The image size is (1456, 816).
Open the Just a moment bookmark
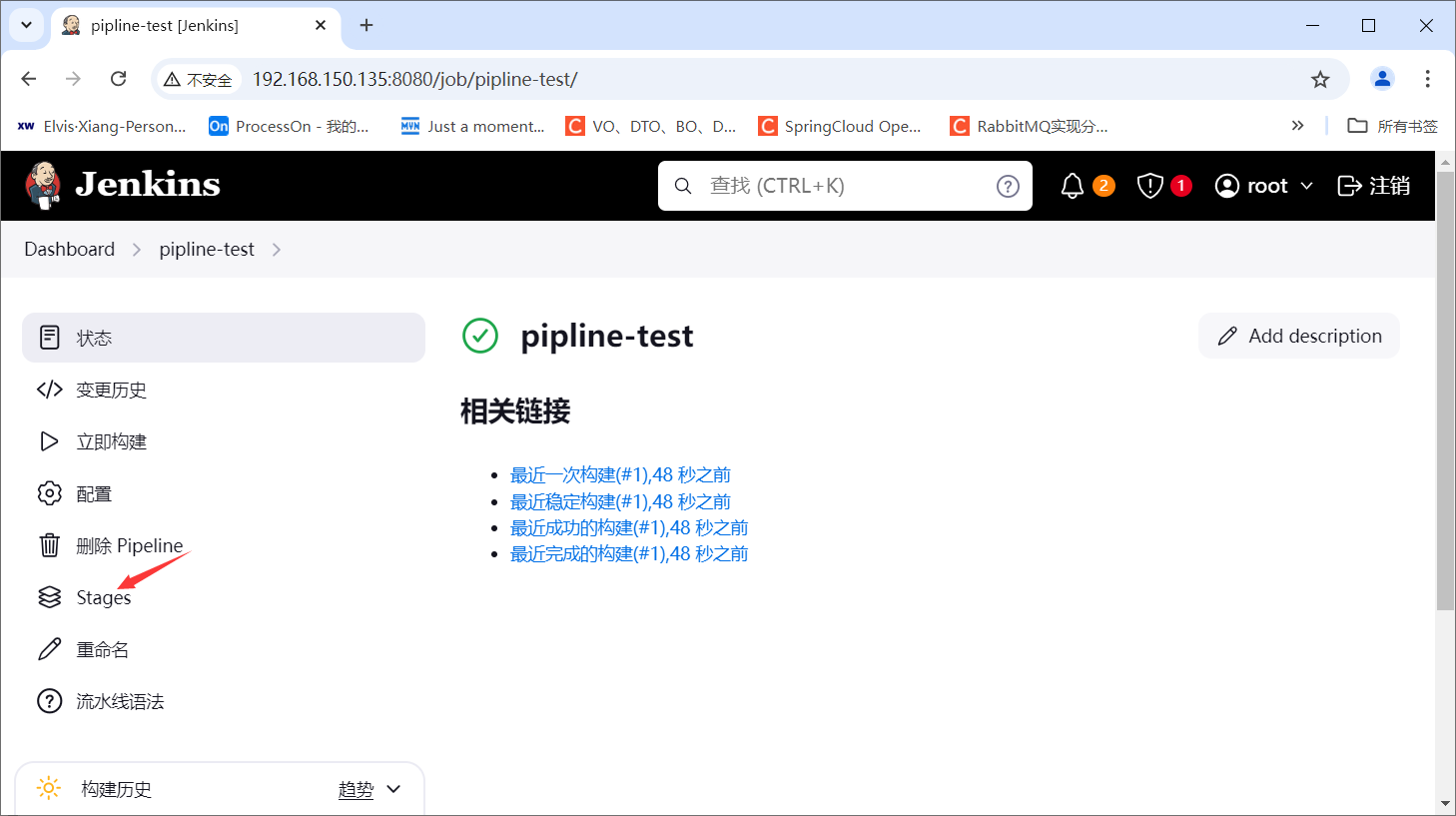pyautogui.click(x=473, y=126)
